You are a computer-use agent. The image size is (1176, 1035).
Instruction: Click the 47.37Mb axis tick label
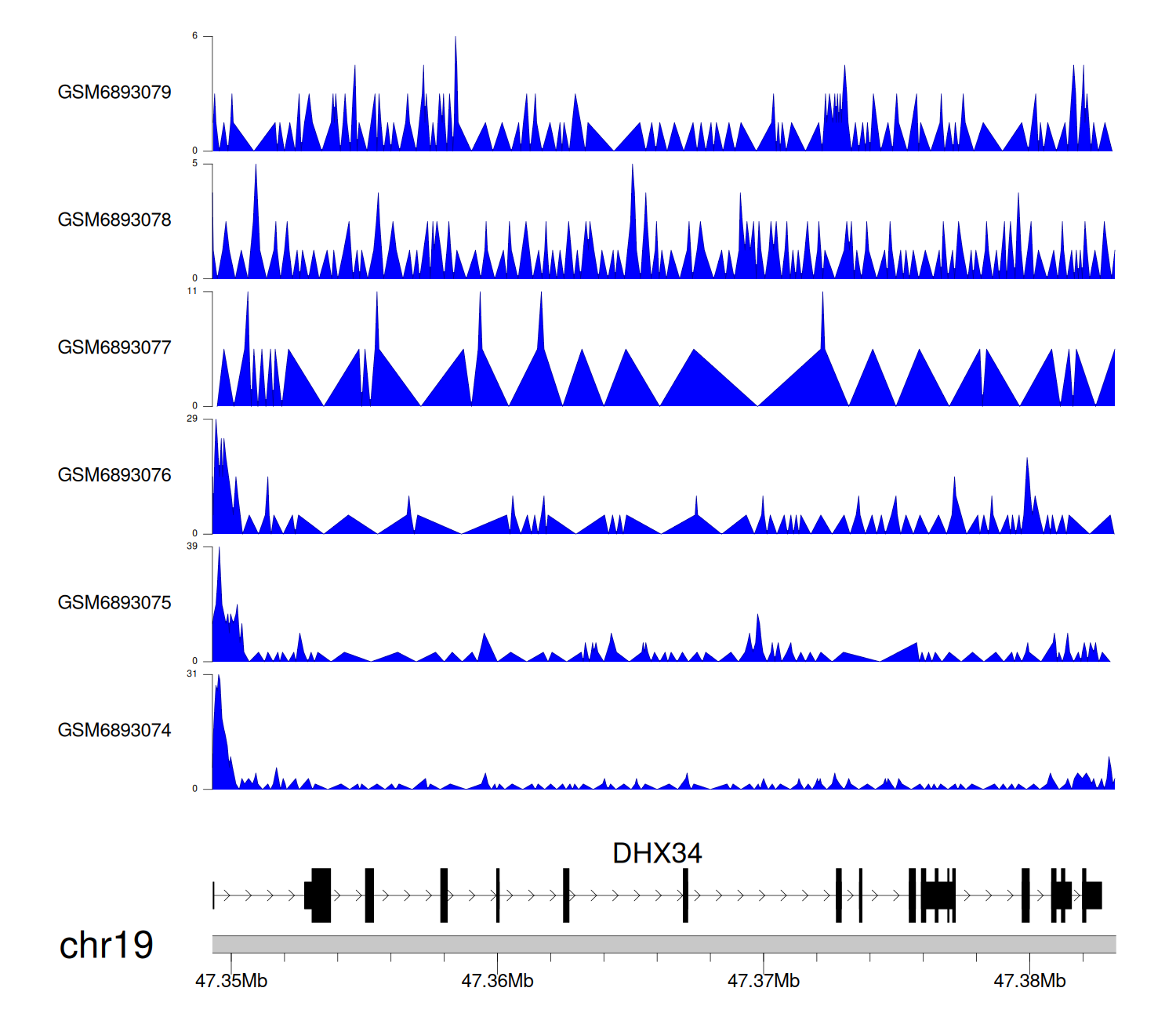pos(764,981)
